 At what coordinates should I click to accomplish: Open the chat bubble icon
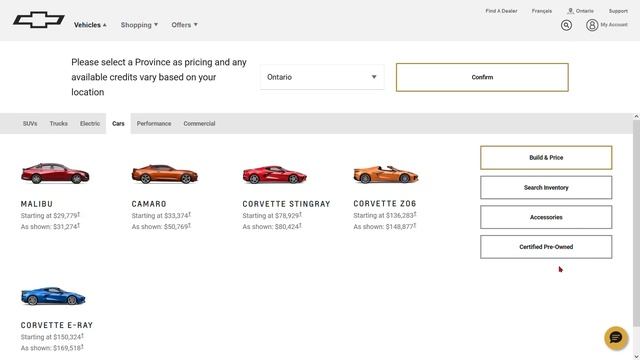pyautogui.click(x=616, y=338)
